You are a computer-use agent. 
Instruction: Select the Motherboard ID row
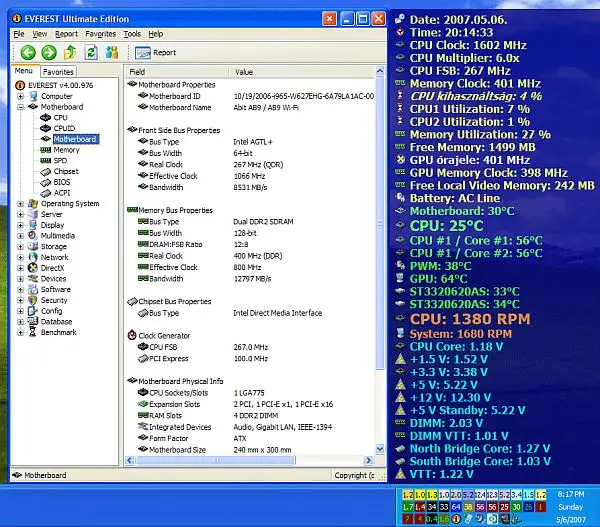[250, 96]
